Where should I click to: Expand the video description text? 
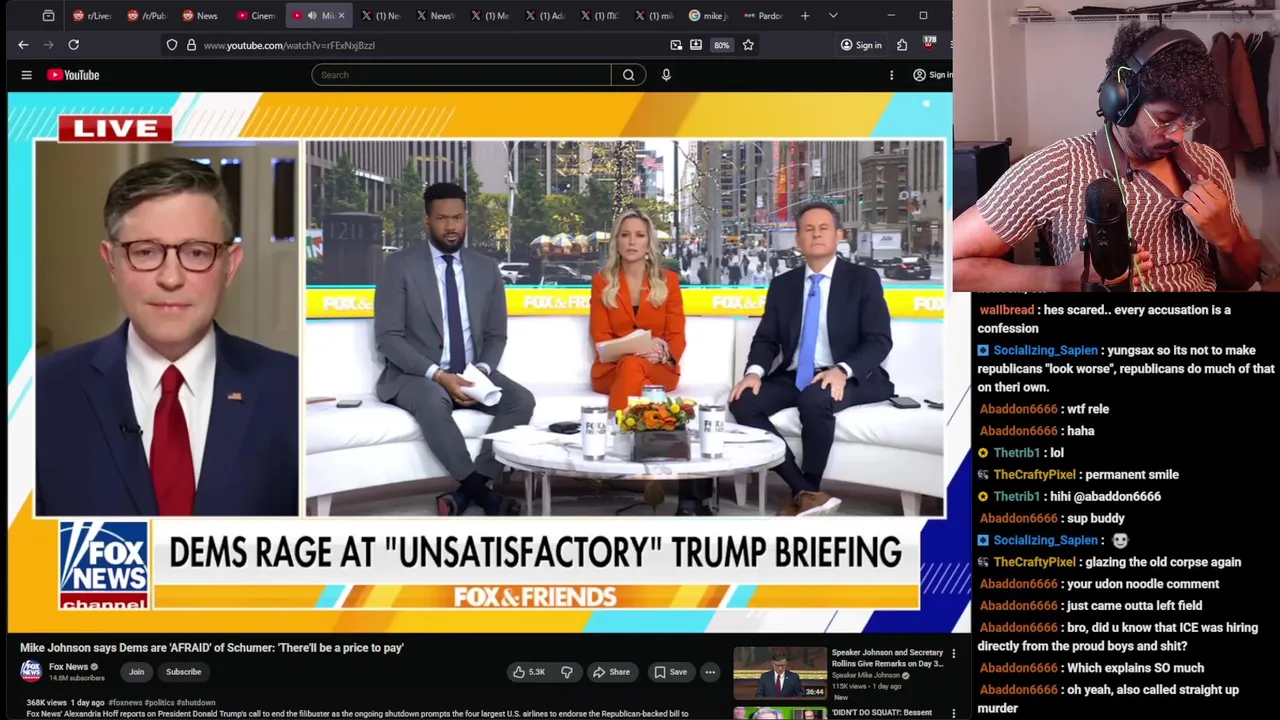(357, 714)
